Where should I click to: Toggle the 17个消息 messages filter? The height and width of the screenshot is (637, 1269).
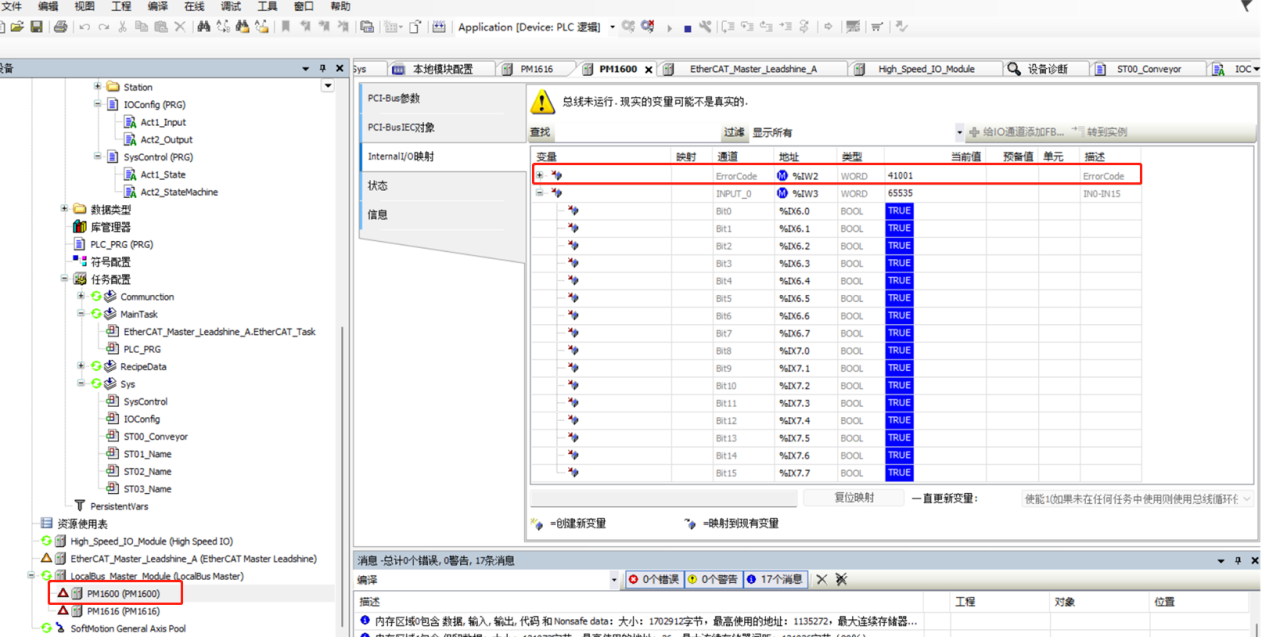pos(775,579)
